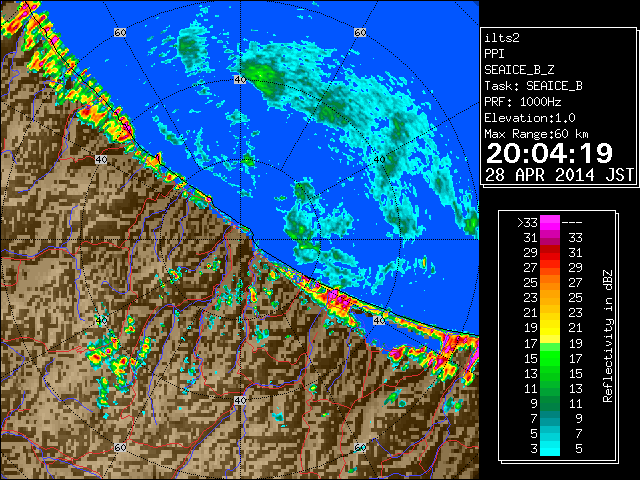The image size is (640, 480).
Task: Pick the cyan 3–5 dBZ legend swatch
Action: coord(550,448)
